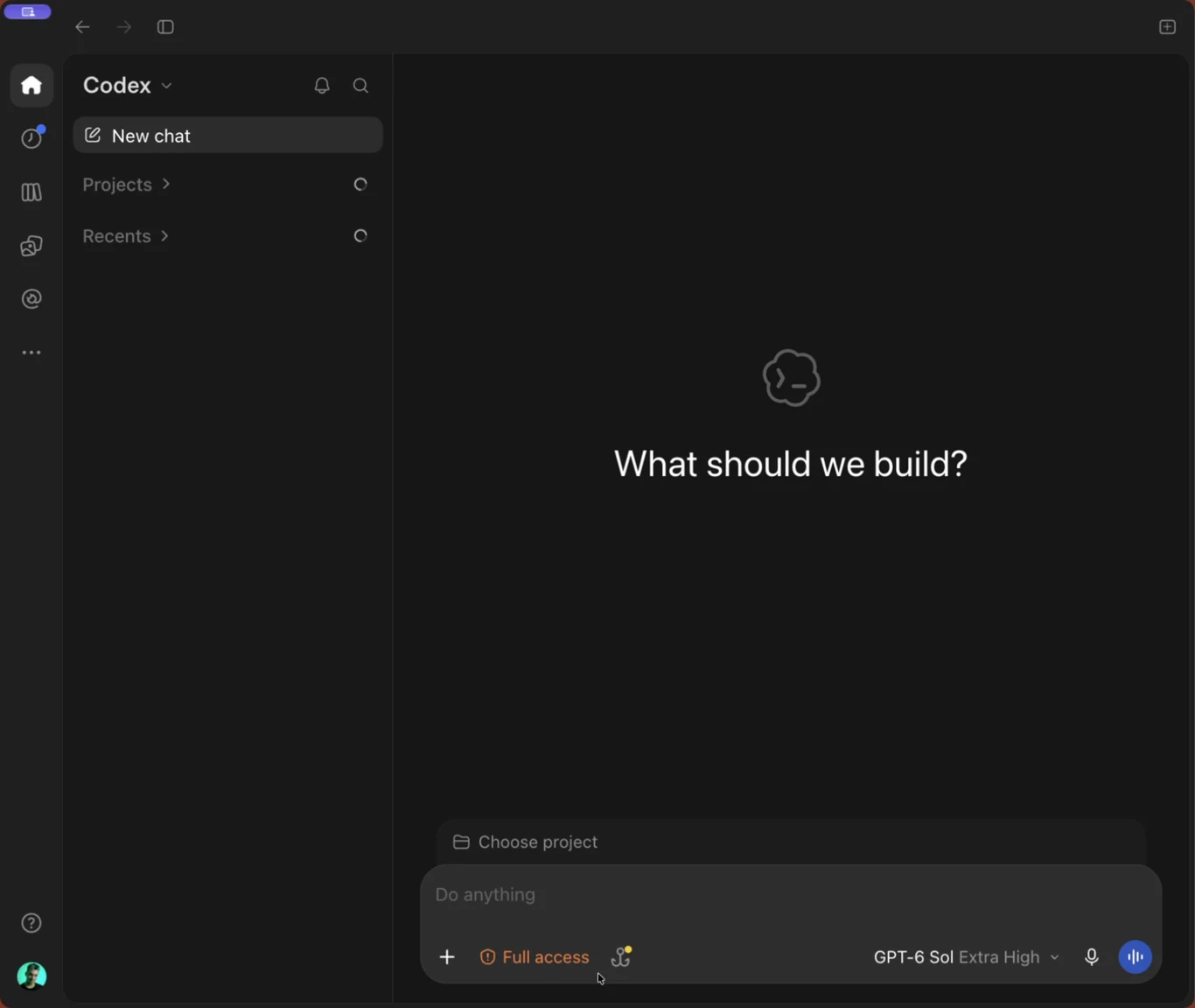Image resolution: width=1195 pixels, height=1008 pixels.
Task: Click the at-sign circle icon in sidebar
Action: pyautogui.click(x=31, y=299)
